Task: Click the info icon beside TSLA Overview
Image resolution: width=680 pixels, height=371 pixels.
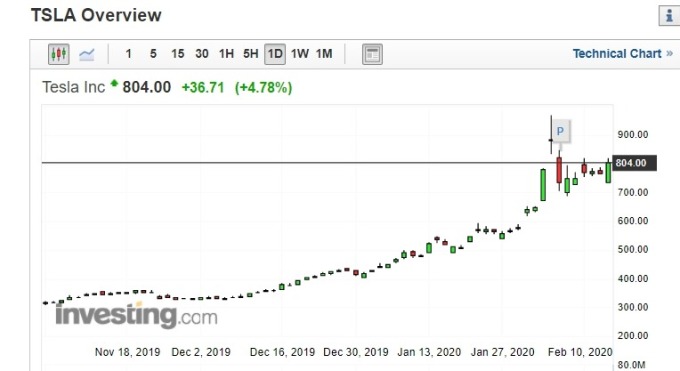Action: click(x=669, y=16)
